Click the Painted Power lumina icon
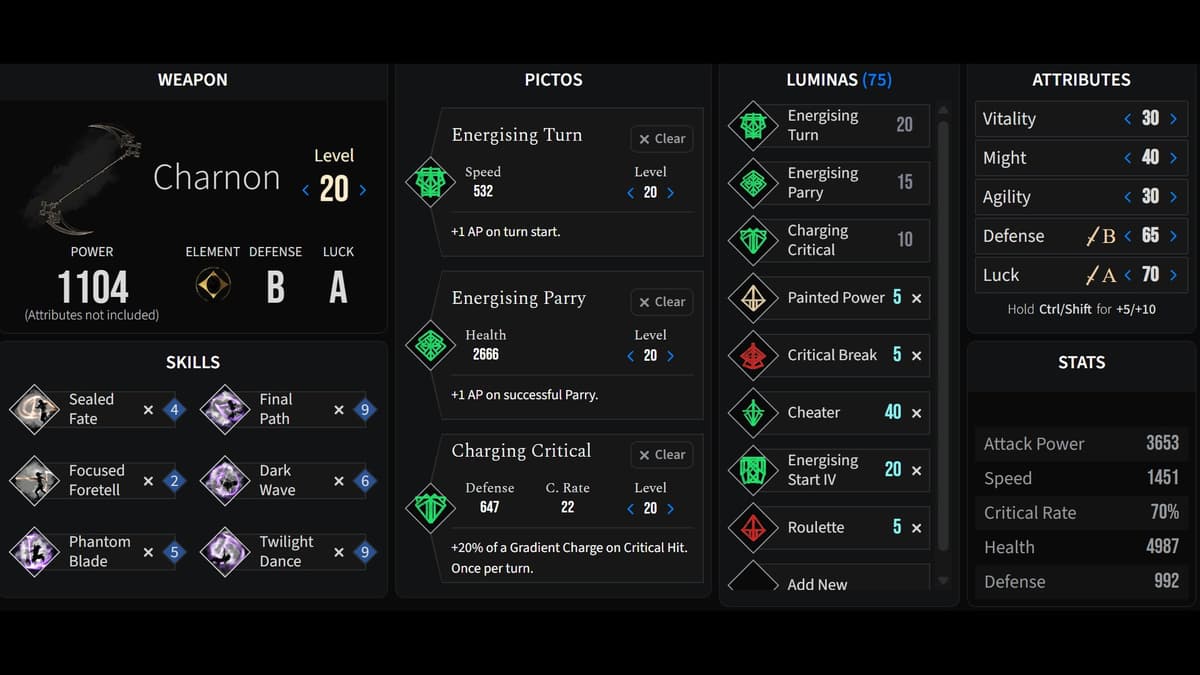1200x675 pixels. (753, 298)
